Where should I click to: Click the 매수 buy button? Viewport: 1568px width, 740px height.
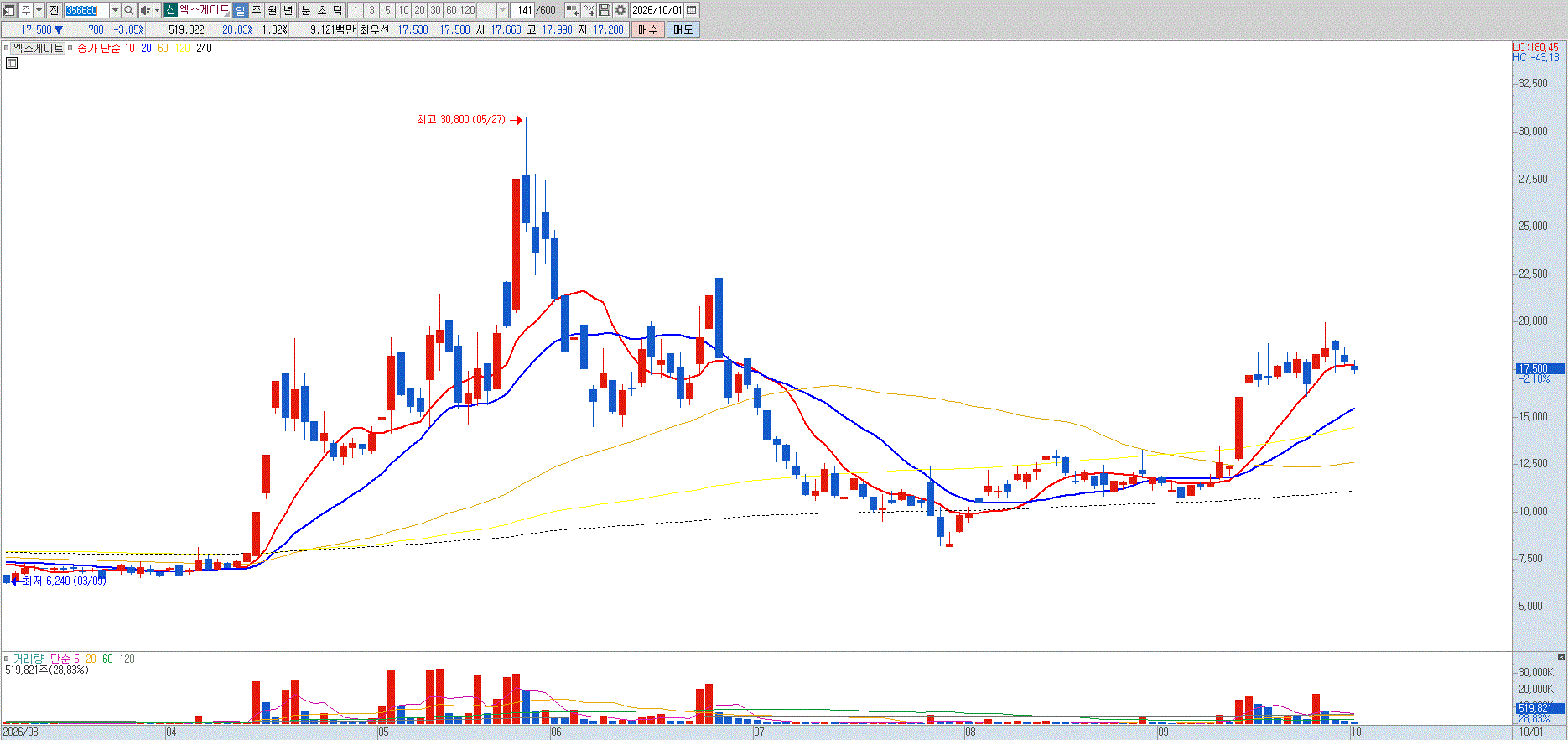pos(648,29)
